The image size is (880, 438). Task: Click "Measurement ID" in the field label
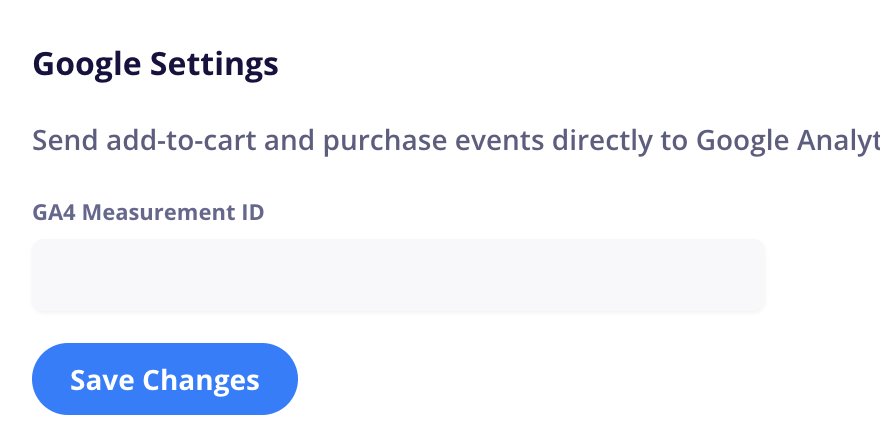tap(172, 212)
